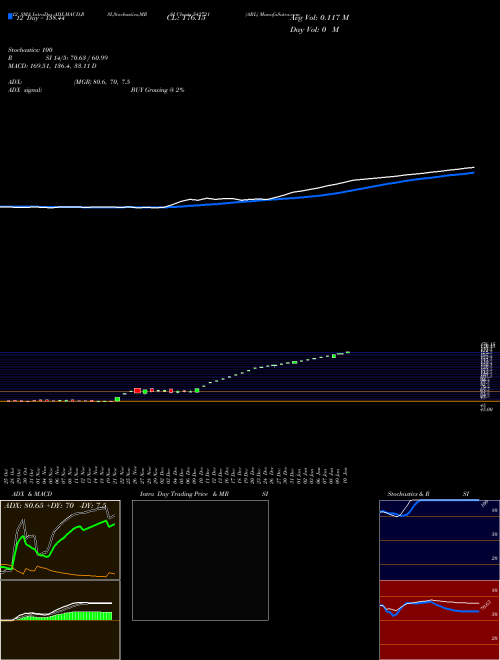Select the Stochastics: 100 value
Screen dimensions: 500x660
(x=30, y=50)
